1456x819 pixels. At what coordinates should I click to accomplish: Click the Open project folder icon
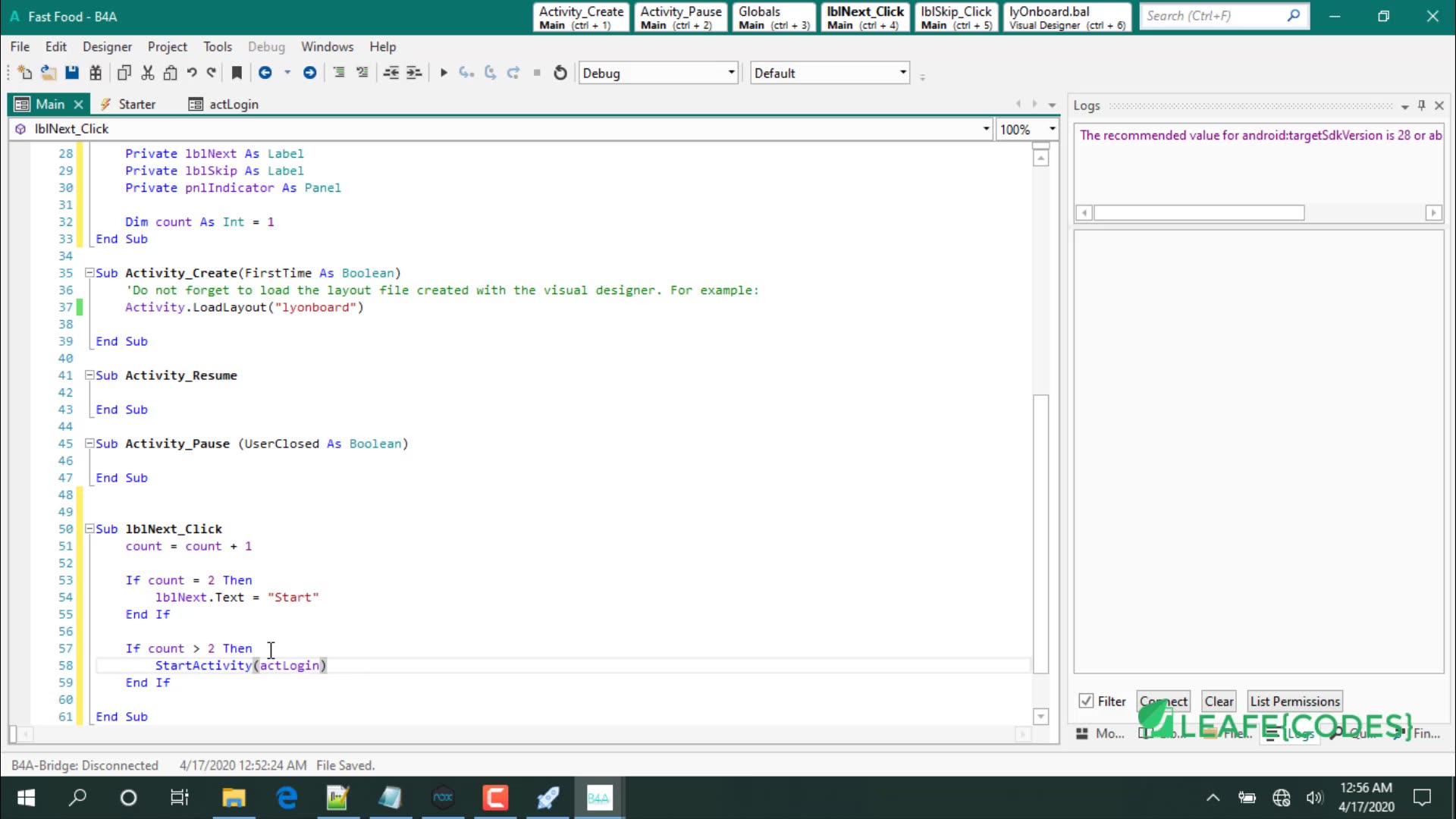coord(49,73)
